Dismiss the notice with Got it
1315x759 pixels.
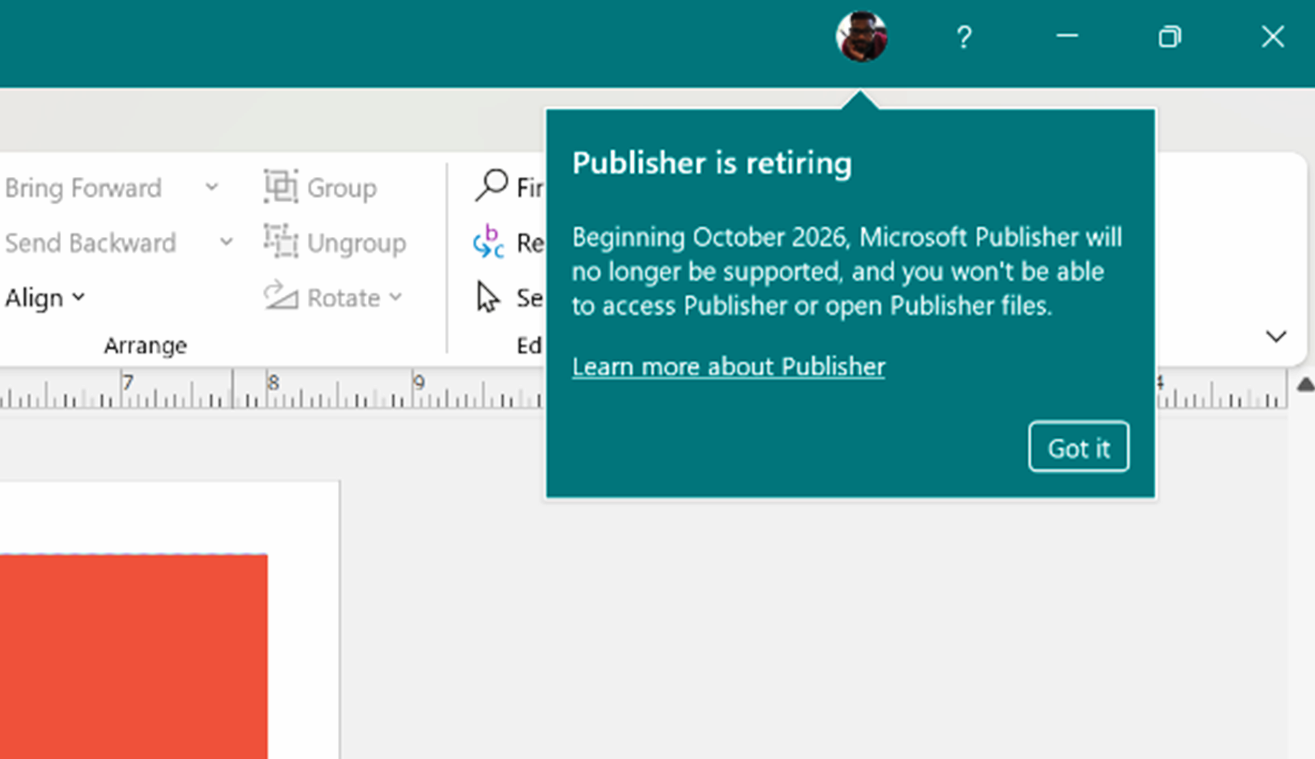tap(1078, 447)
